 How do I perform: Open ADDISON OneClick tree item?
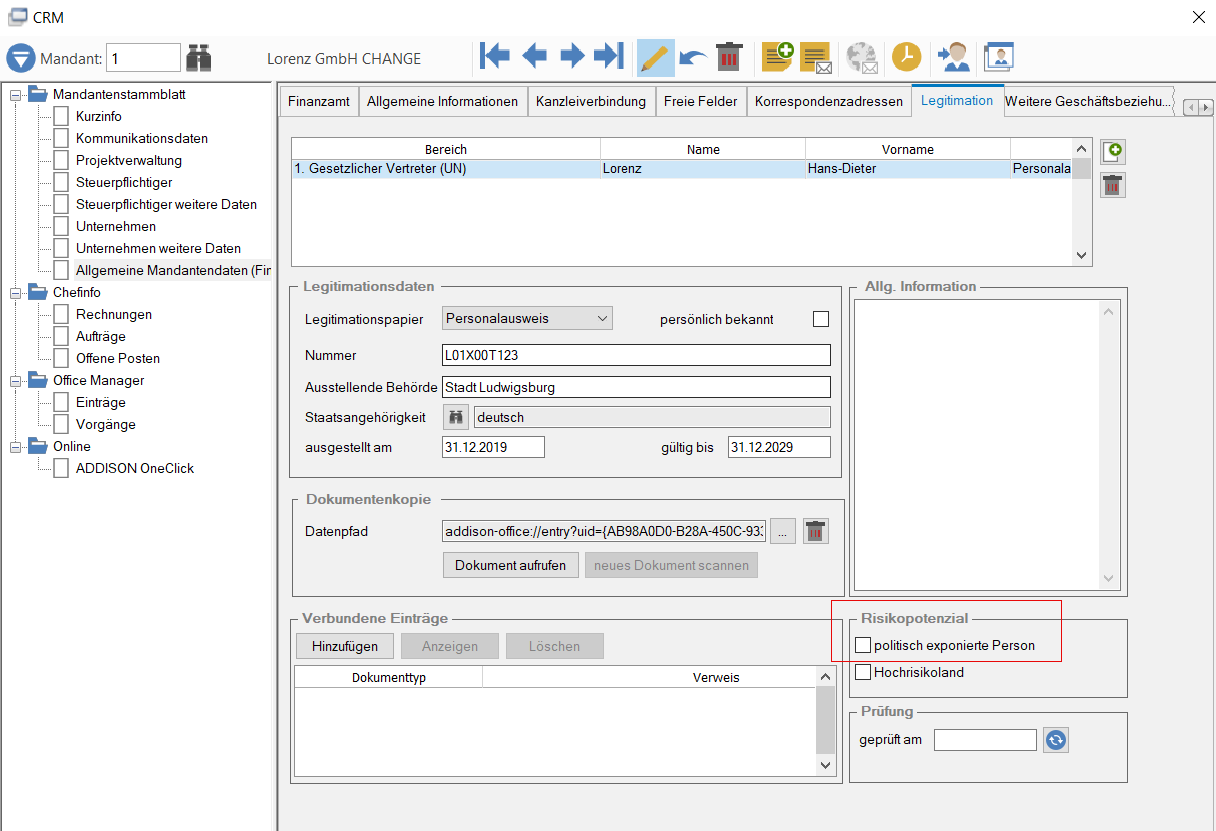click(x=135, y=469)
